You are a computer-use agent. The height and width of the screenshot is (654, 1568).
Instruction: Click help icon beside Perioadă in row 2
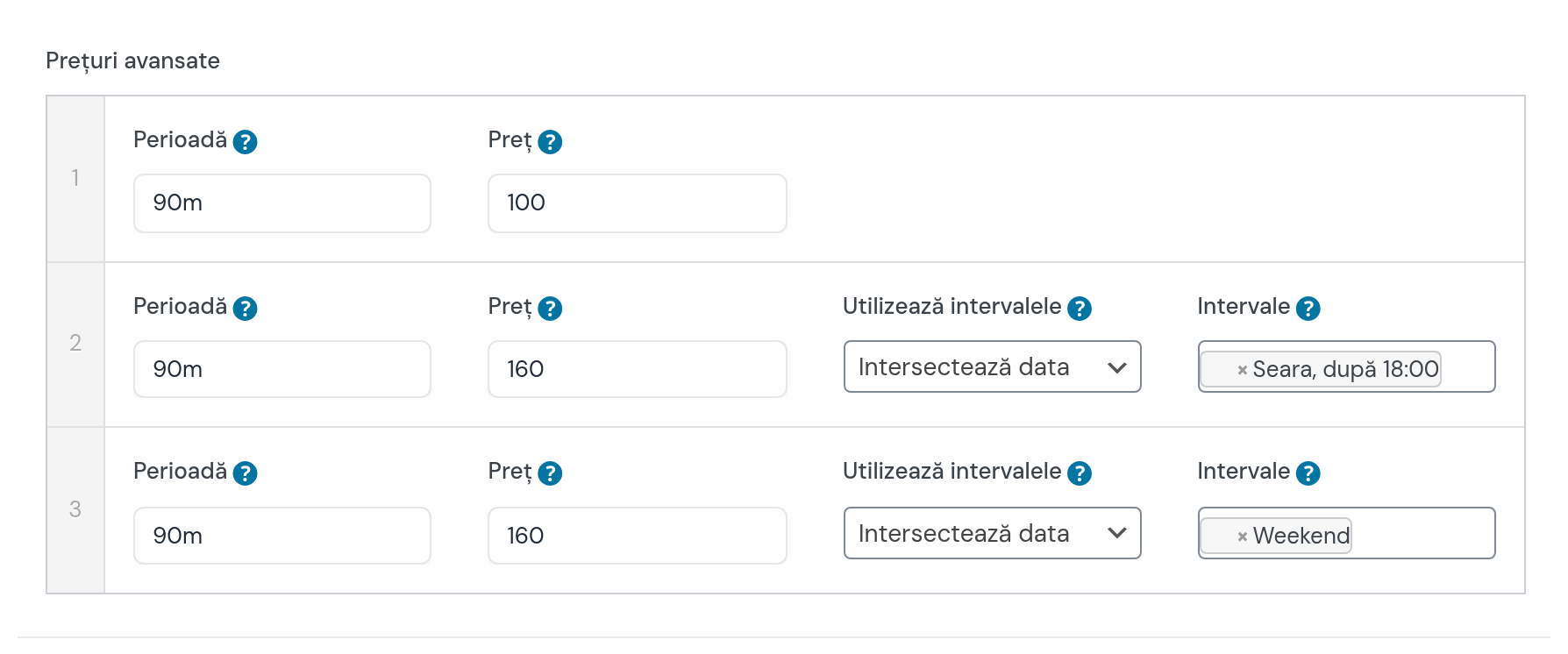pyautogui.click(x=245, y=309)
